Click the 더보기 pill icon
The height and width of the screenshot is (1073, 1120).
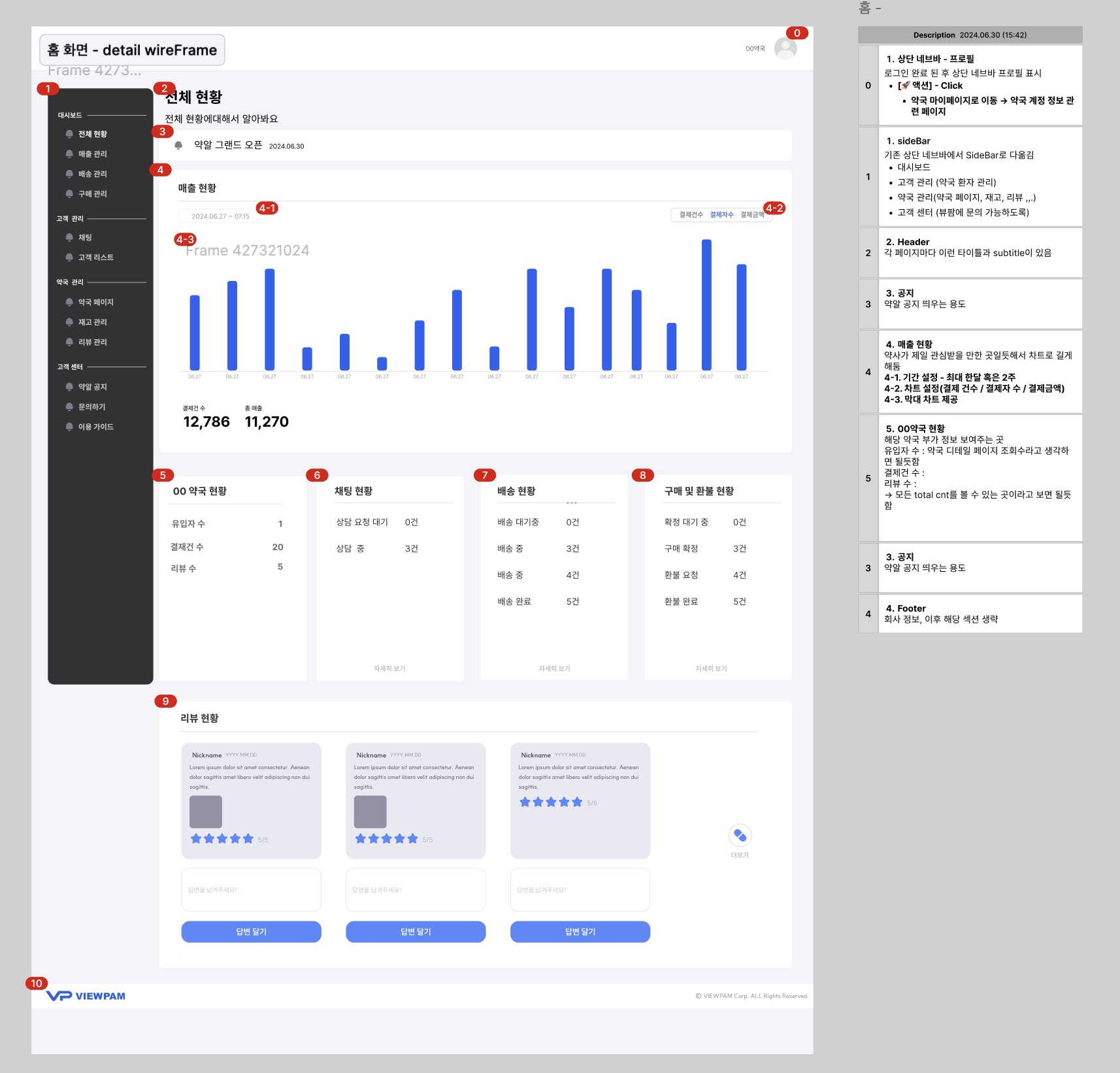(740, 835)
